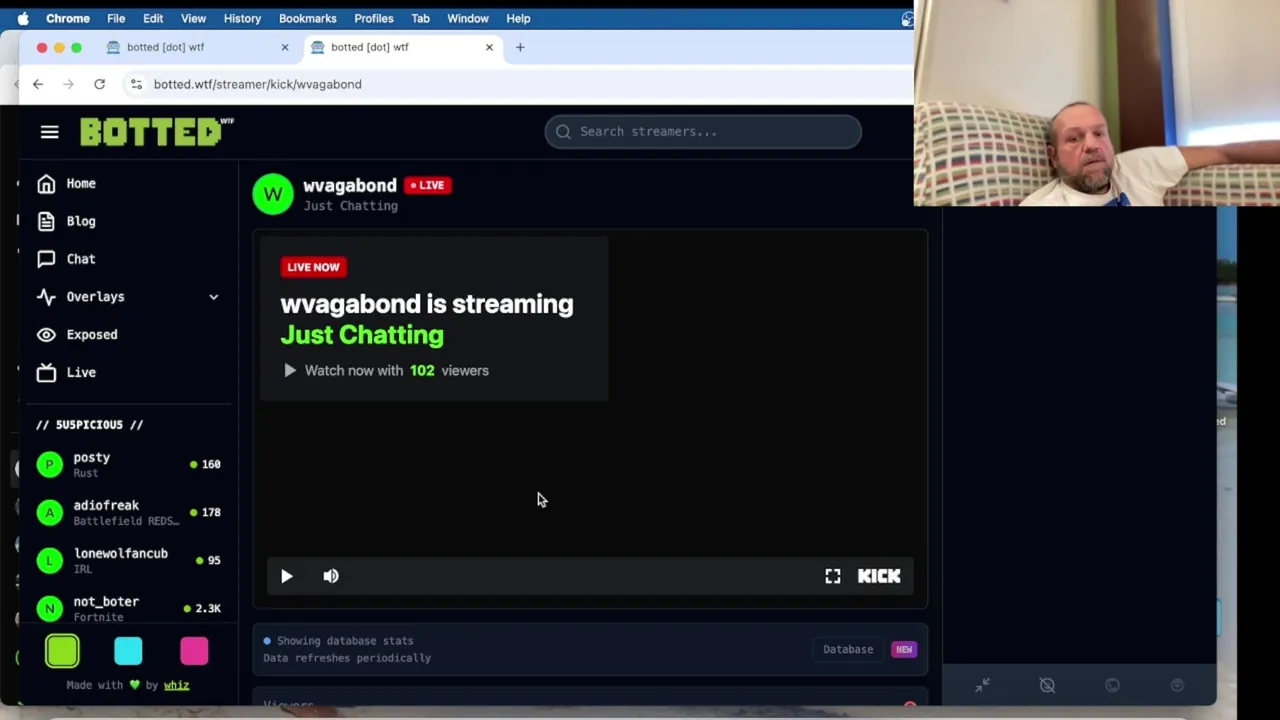Select suspicious streamer not_boter
The image size is (1280, 720).
click(x=128, y=608)
